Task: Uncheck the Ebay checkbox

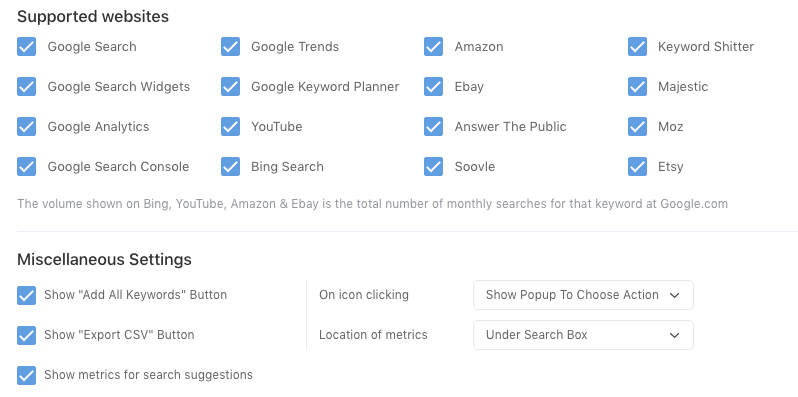Action: coord(433,87)
